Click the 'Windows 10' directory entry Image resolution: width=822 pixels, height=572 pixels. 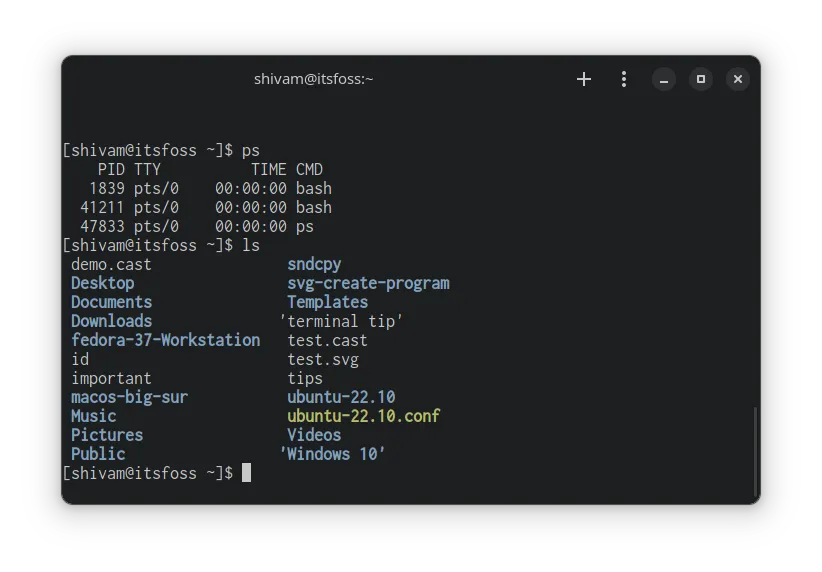click(x=333, y=454)
